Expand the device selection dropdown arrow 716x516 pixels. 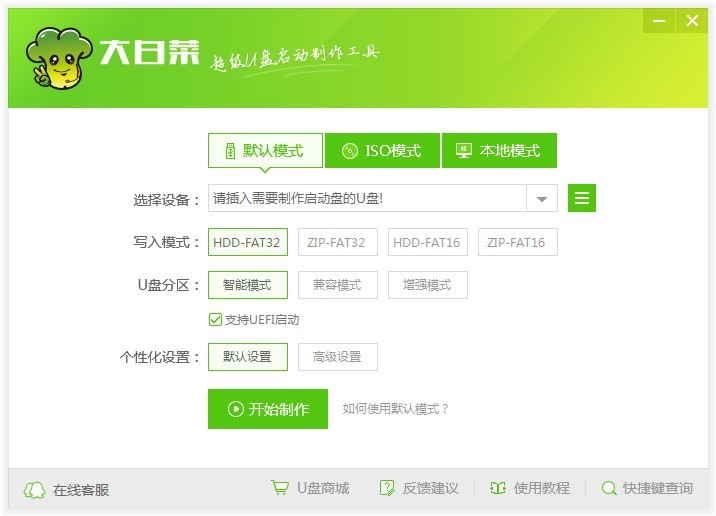pyautogui.click(x=541, y=199)
